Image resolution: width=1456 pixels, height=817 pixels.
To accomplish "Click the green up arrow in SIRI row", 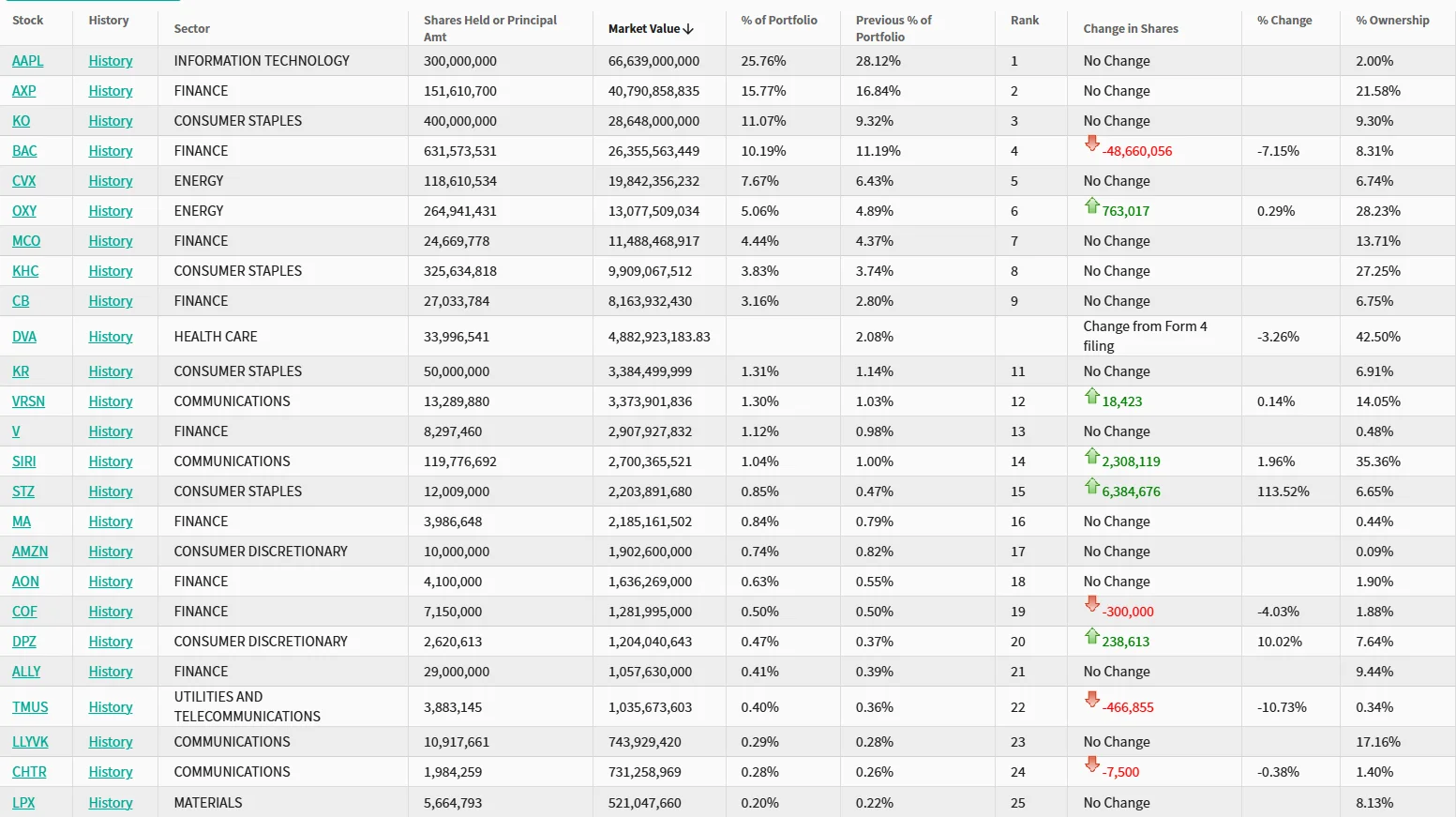I will (1091, 455).
